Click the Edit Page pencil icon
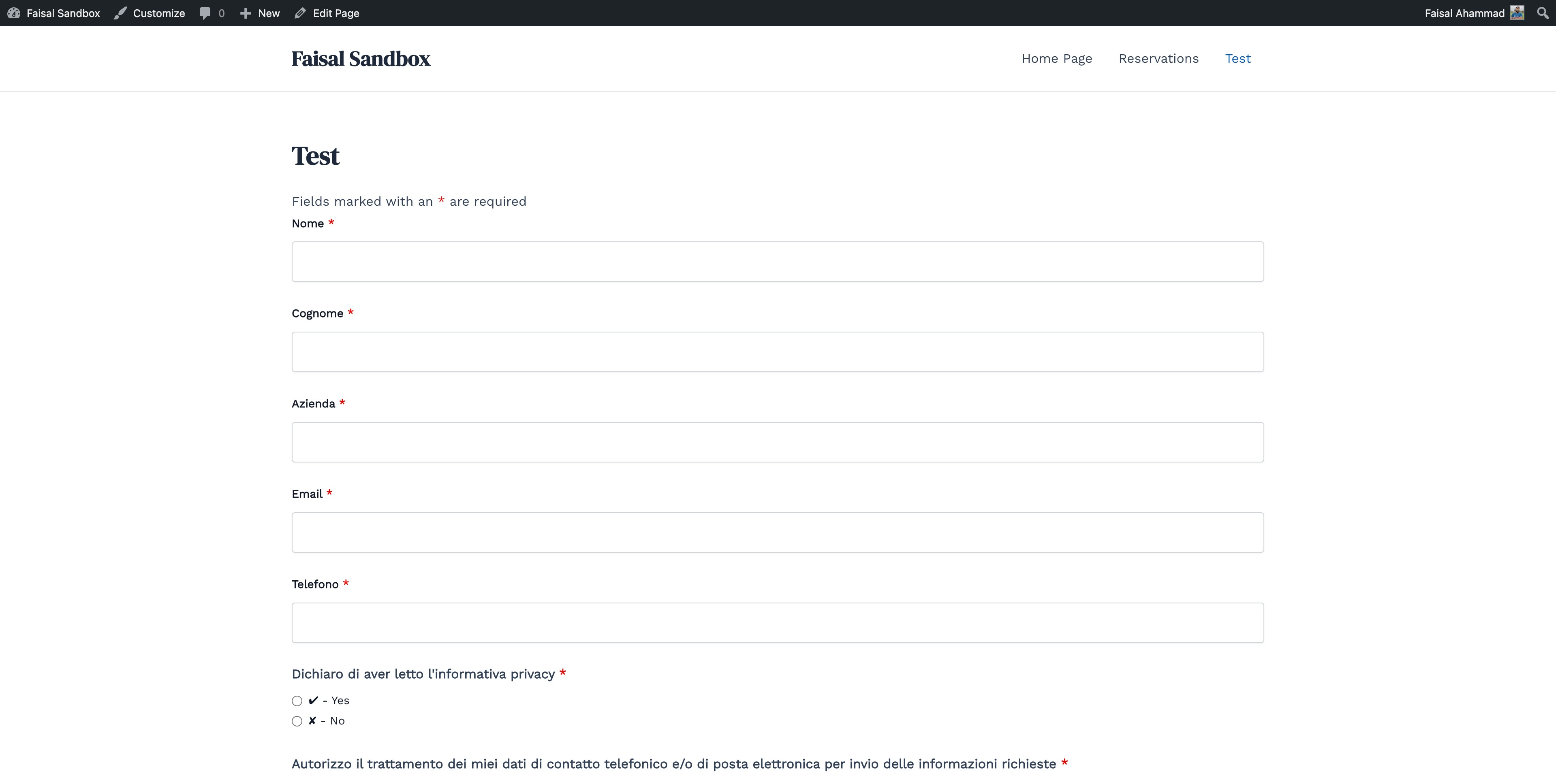1556x784 pixels. [x=300, y=13]
